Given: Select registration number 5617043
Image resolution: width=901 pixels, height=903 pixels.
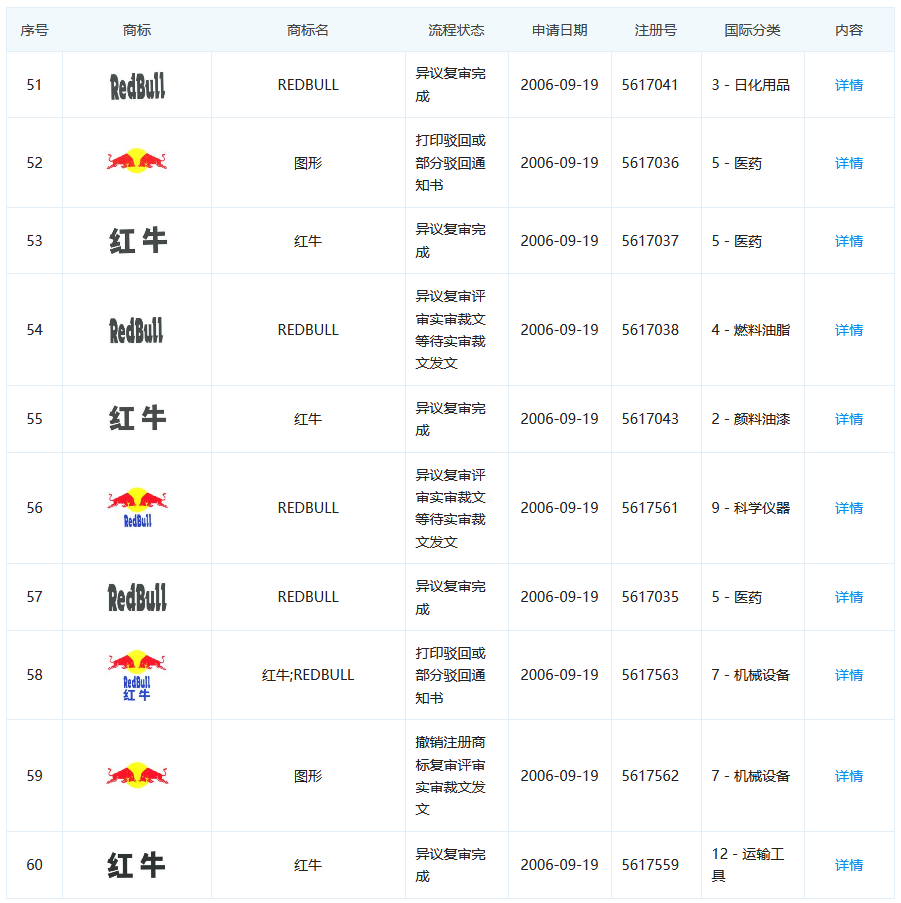Looking at the screenshot, I should click(x=650, y=419).
